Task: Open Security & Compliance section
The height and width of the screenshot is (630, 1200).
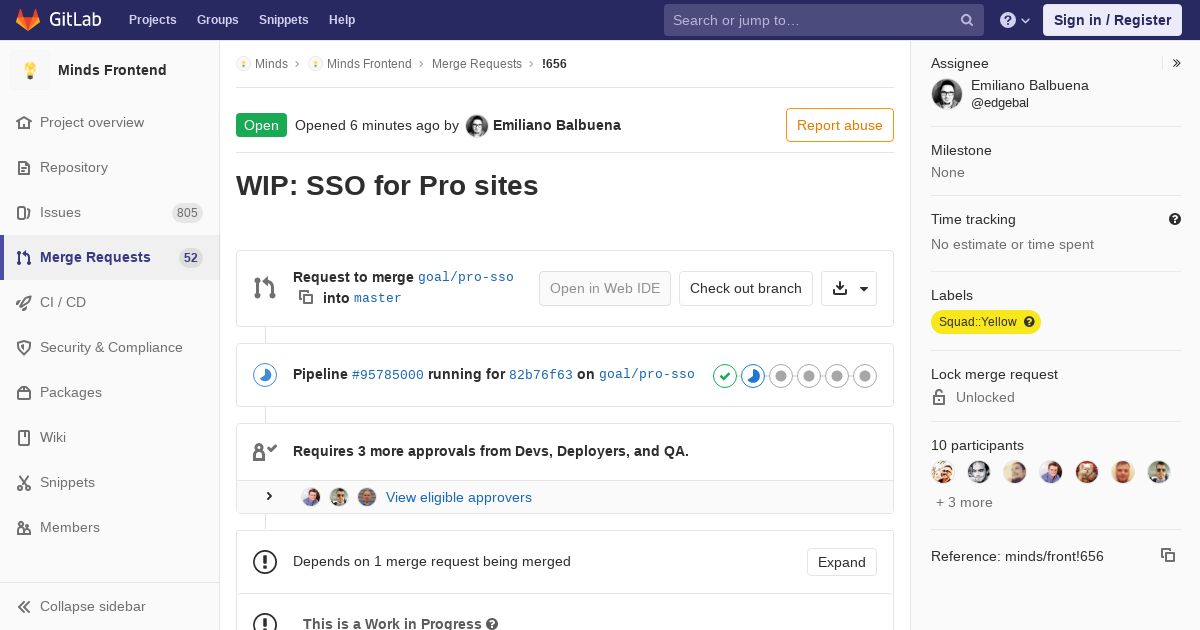Action: coord(111,347)
